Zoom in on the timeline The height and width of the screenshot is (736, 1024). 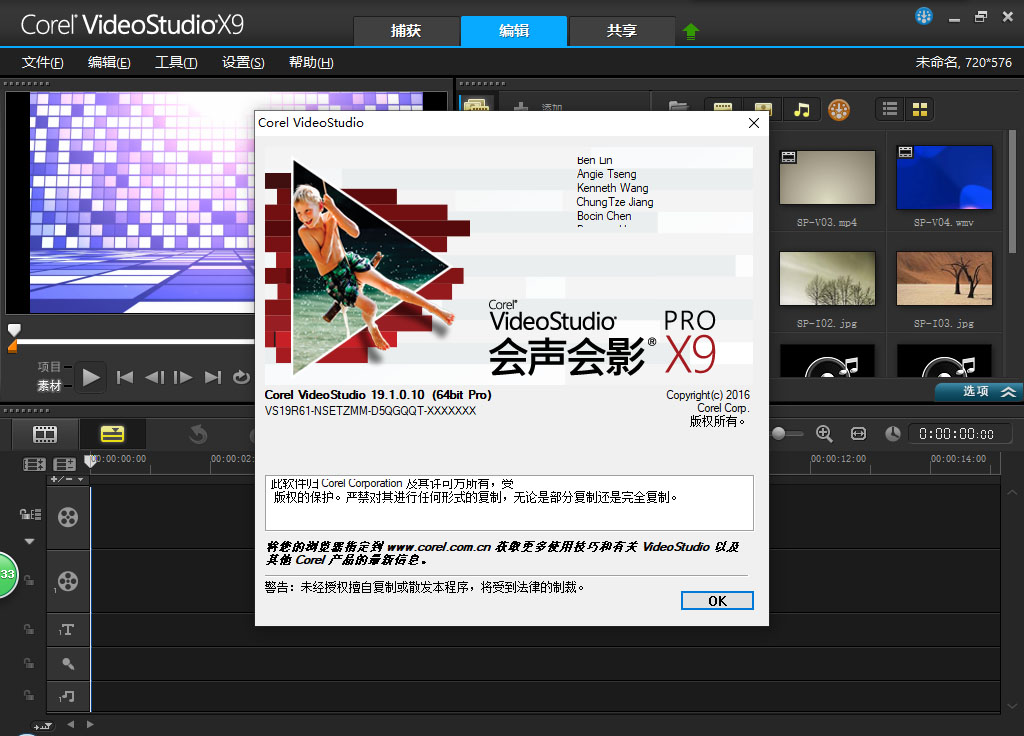[x=824, y=434]
